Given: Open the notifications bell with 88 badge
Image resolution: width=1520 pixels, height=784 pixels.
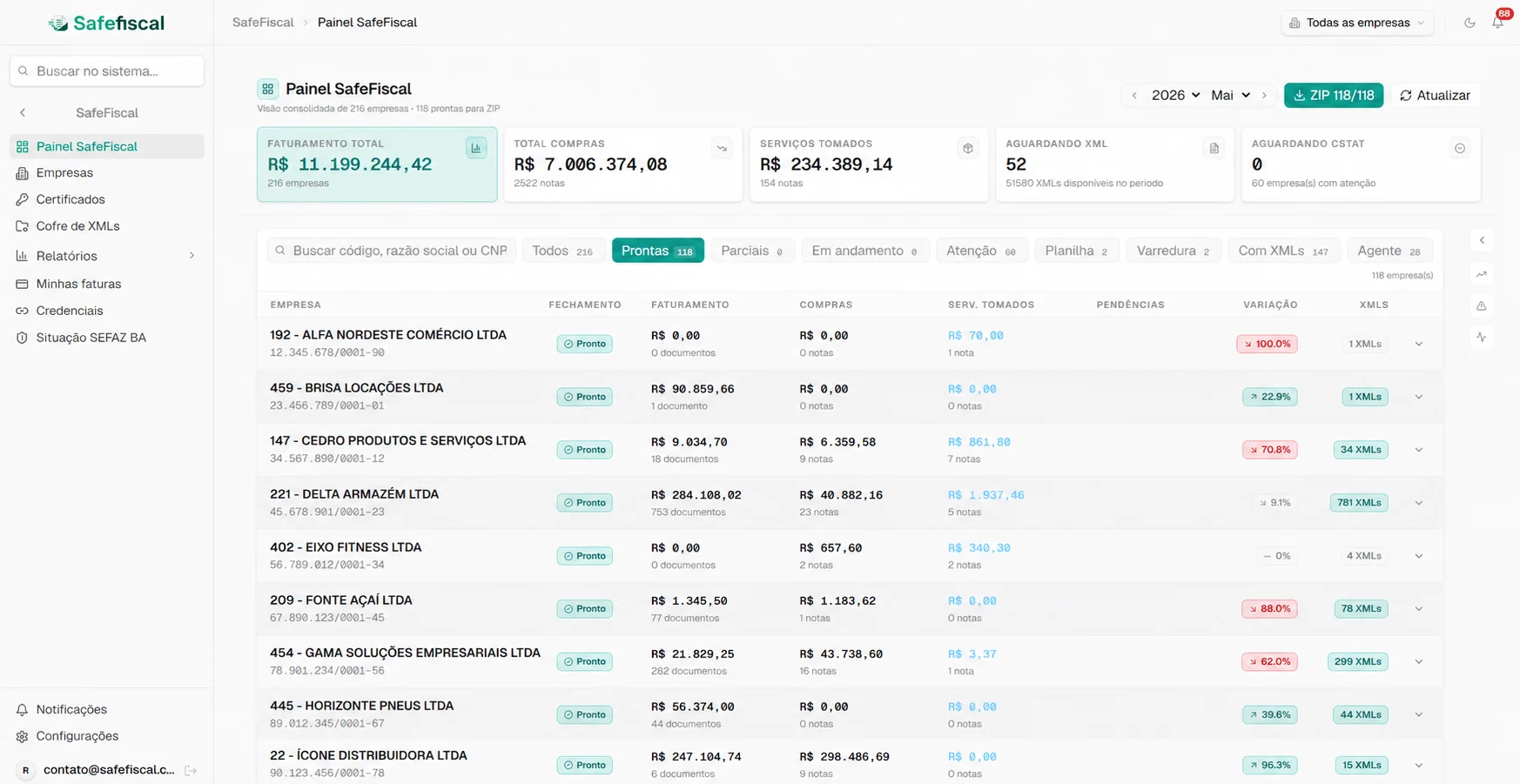Looking at the screenshot, I should tap(1497, 23).
